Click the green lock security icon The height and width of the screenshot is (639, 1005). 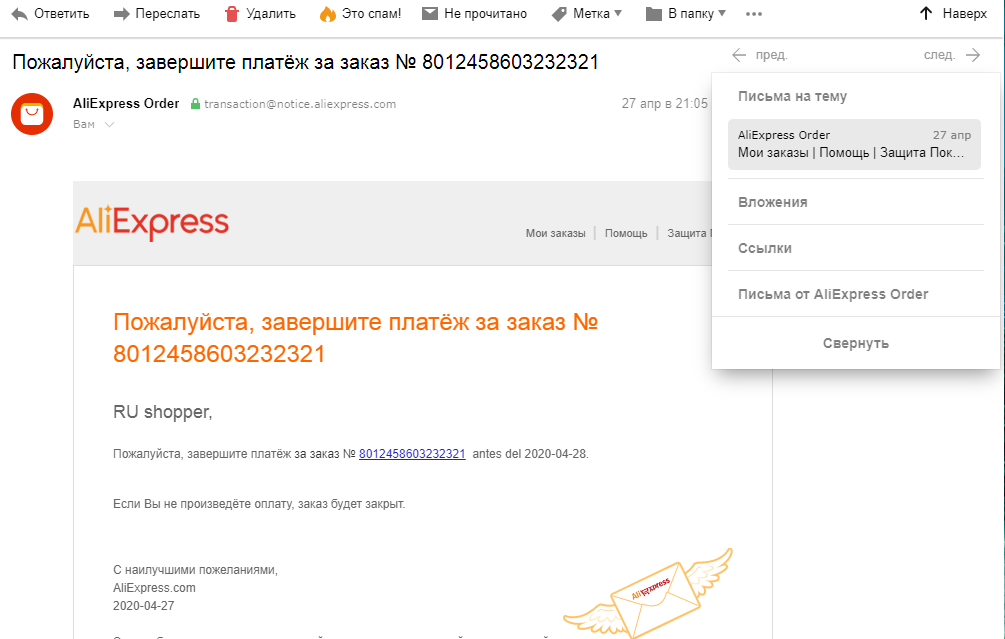point(195,104)
